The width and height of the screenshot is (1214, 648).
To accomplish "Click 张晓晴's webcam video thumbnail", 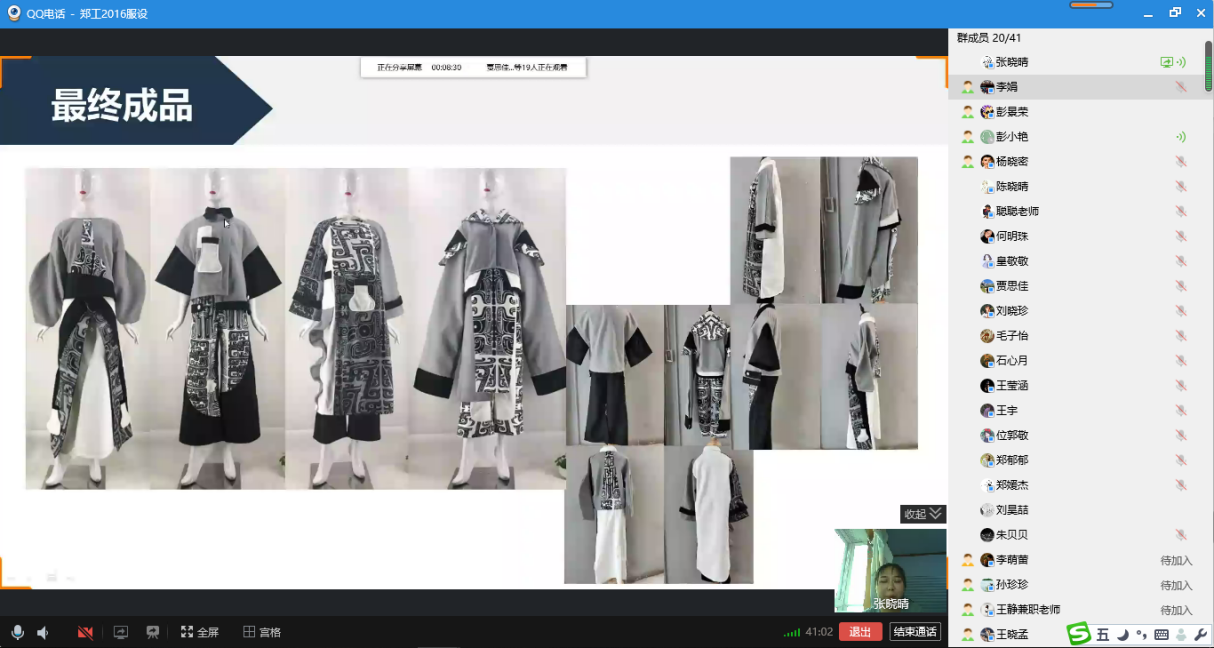I will [x=890, y=568].
